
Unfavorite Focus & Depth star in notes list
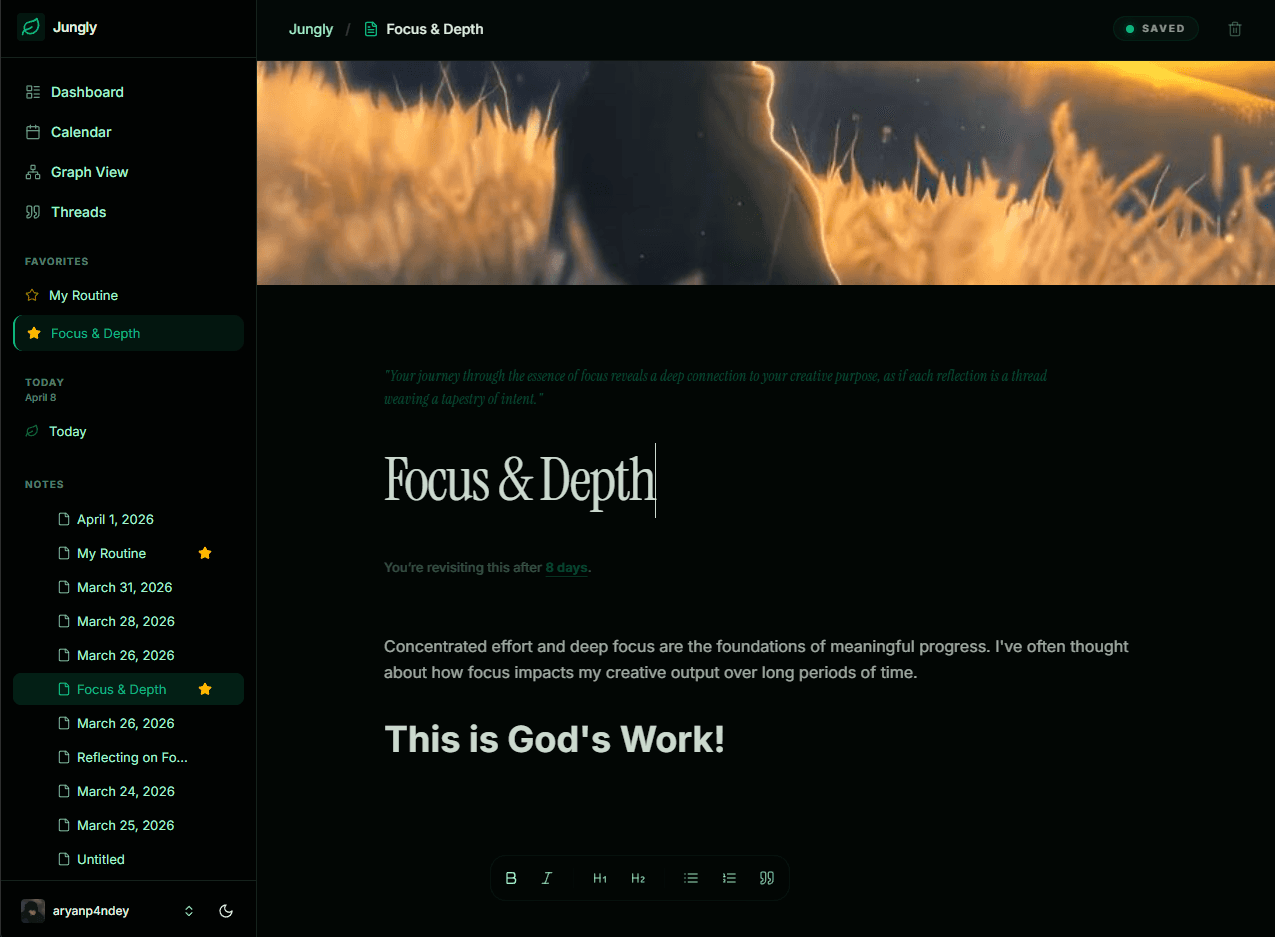click(205, 689)
